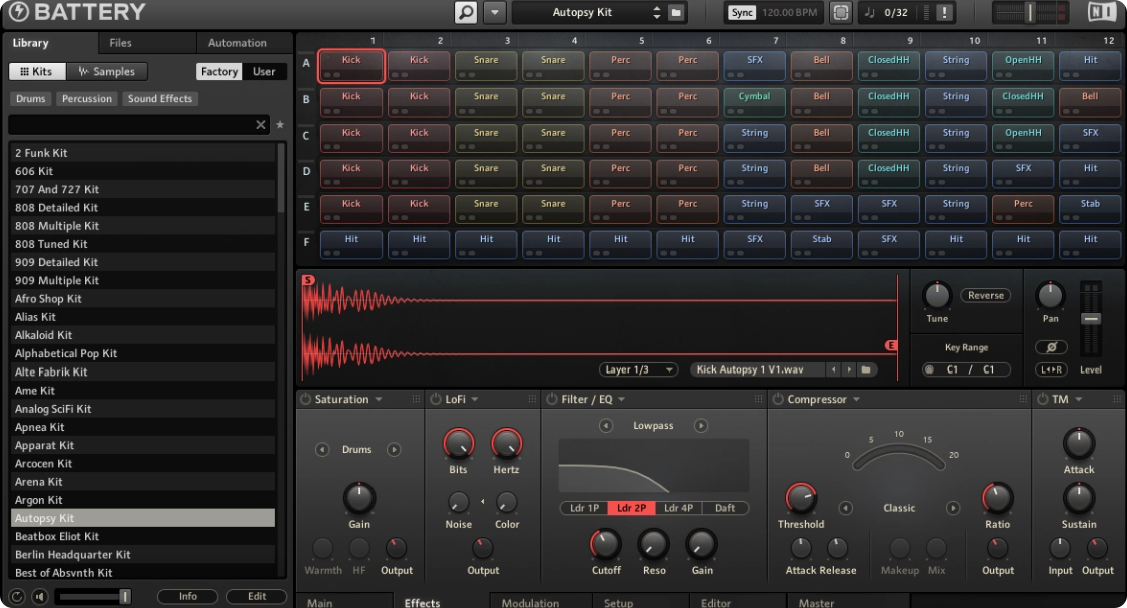Open Compressor module dropdown arrow

point(857,400)
